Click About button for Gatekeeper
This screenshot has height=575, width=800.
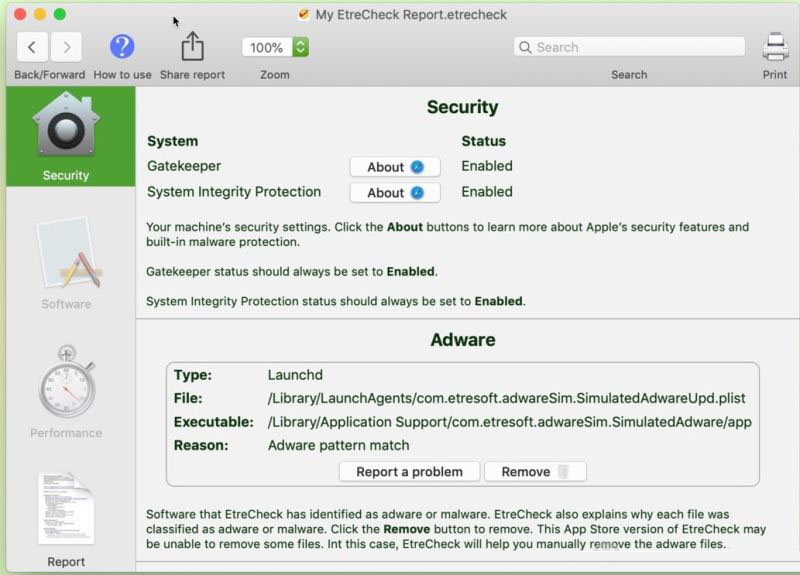click(395, 167)
